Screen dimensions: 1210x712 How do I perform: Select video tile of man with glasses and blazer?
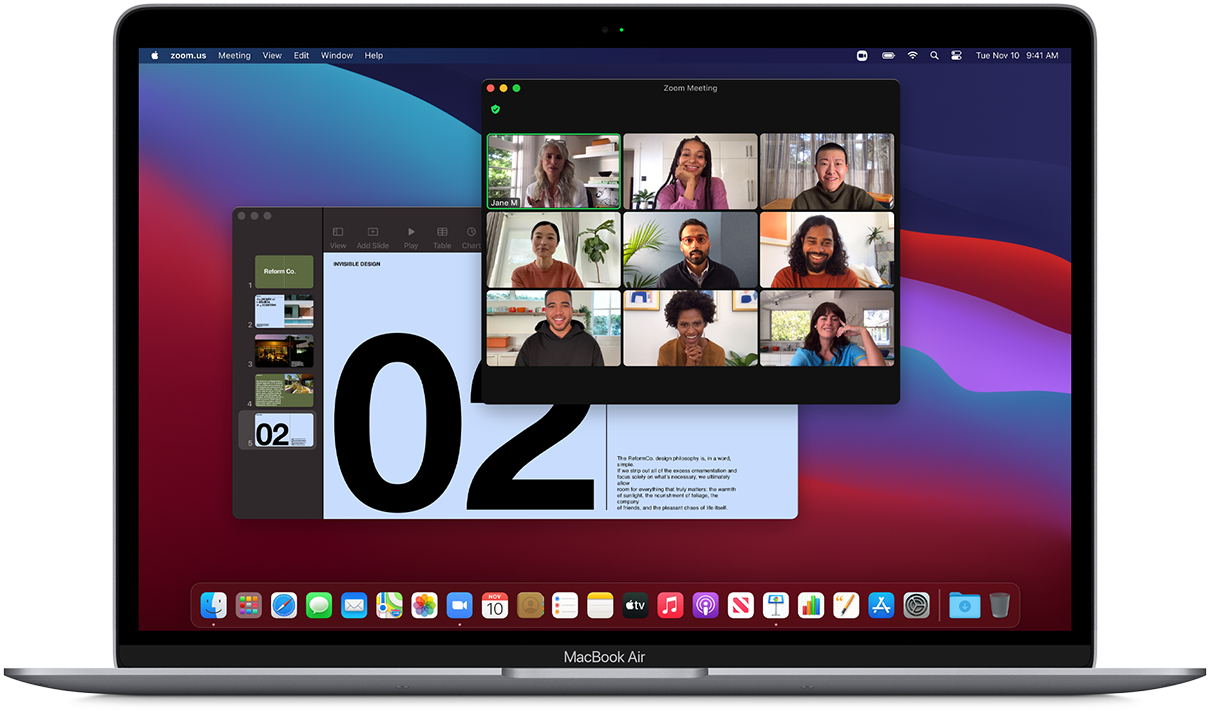690,250
